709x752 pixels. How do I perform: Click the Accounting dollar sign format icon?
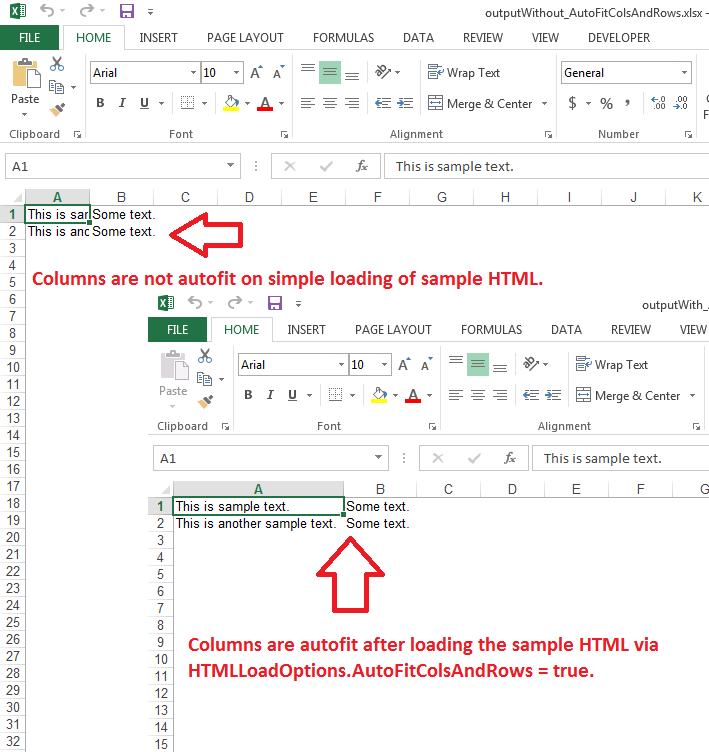tap(572, 103)
